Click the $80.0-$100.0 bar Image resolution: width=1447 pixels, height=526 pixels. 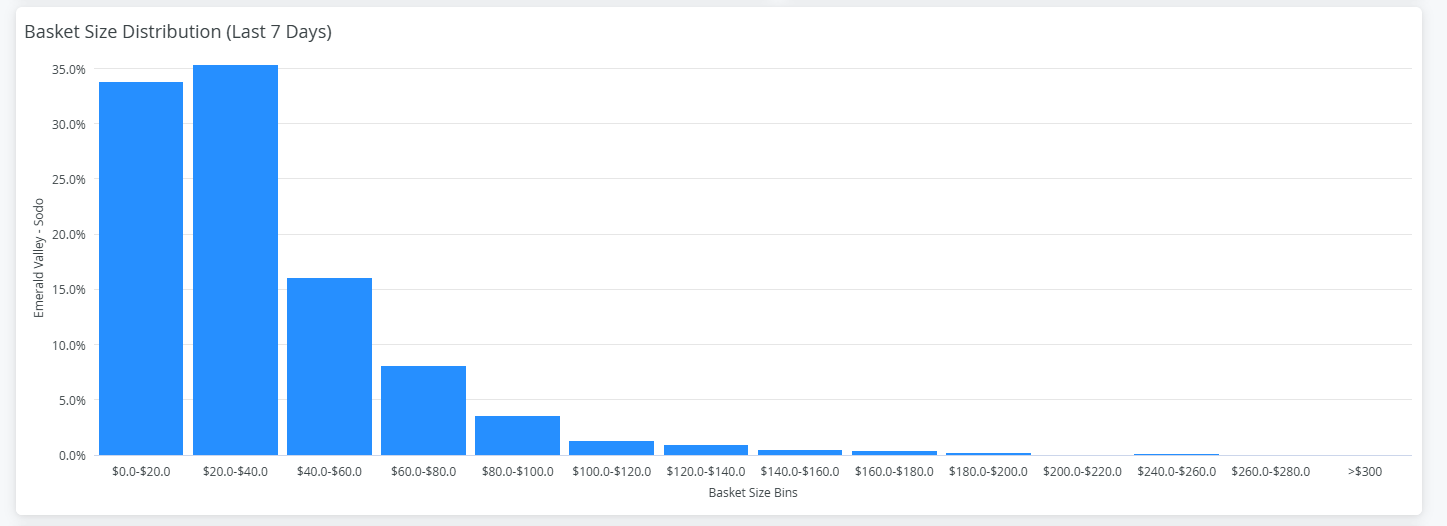tap(517, 435)
